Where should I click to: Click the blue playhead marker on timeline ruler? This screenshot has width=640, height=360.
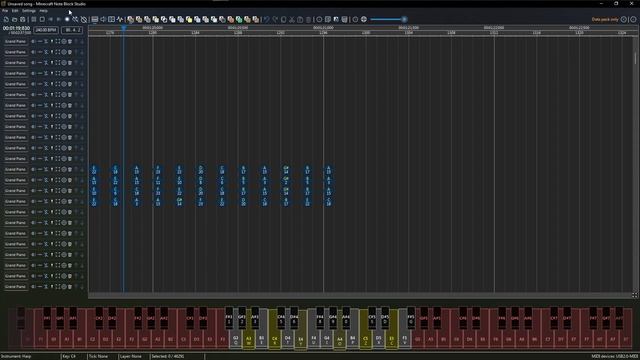(x=123, y=28)
